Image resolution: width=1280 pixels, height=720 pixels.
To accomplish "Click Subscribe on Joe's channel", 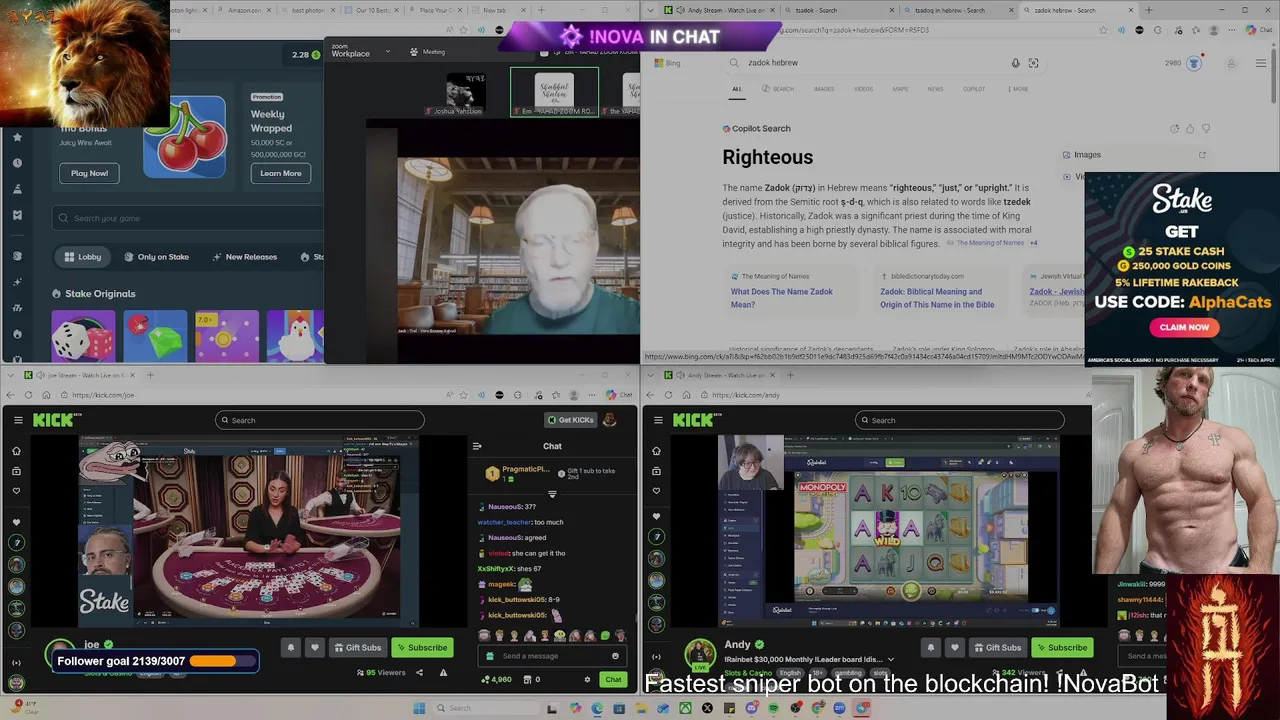I will (x=421, y=647).
